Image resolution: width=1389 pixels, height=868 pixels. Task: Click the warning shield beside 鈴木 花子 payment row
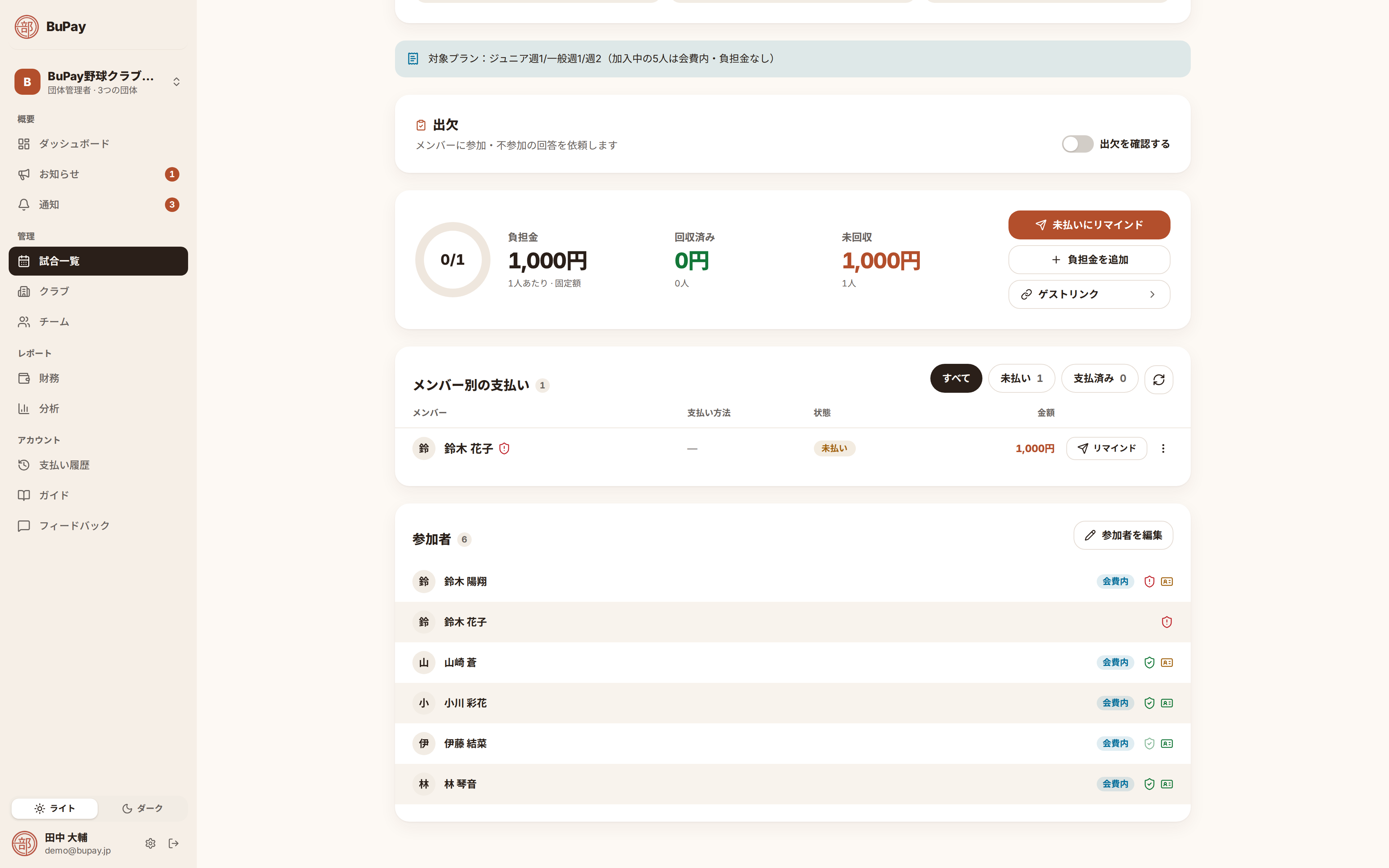(504, 448)
